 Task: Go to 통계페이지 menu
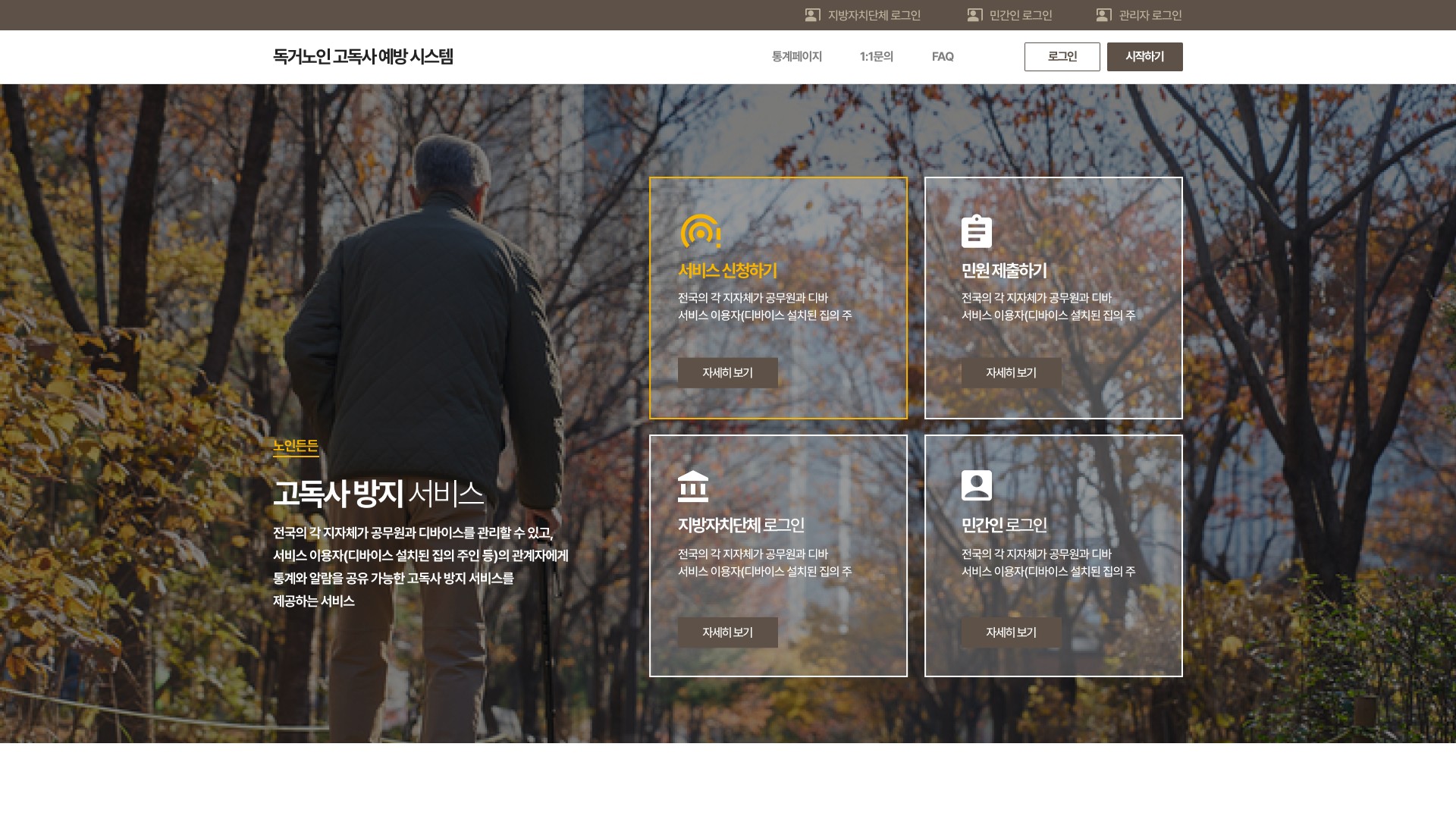[796, 57]
